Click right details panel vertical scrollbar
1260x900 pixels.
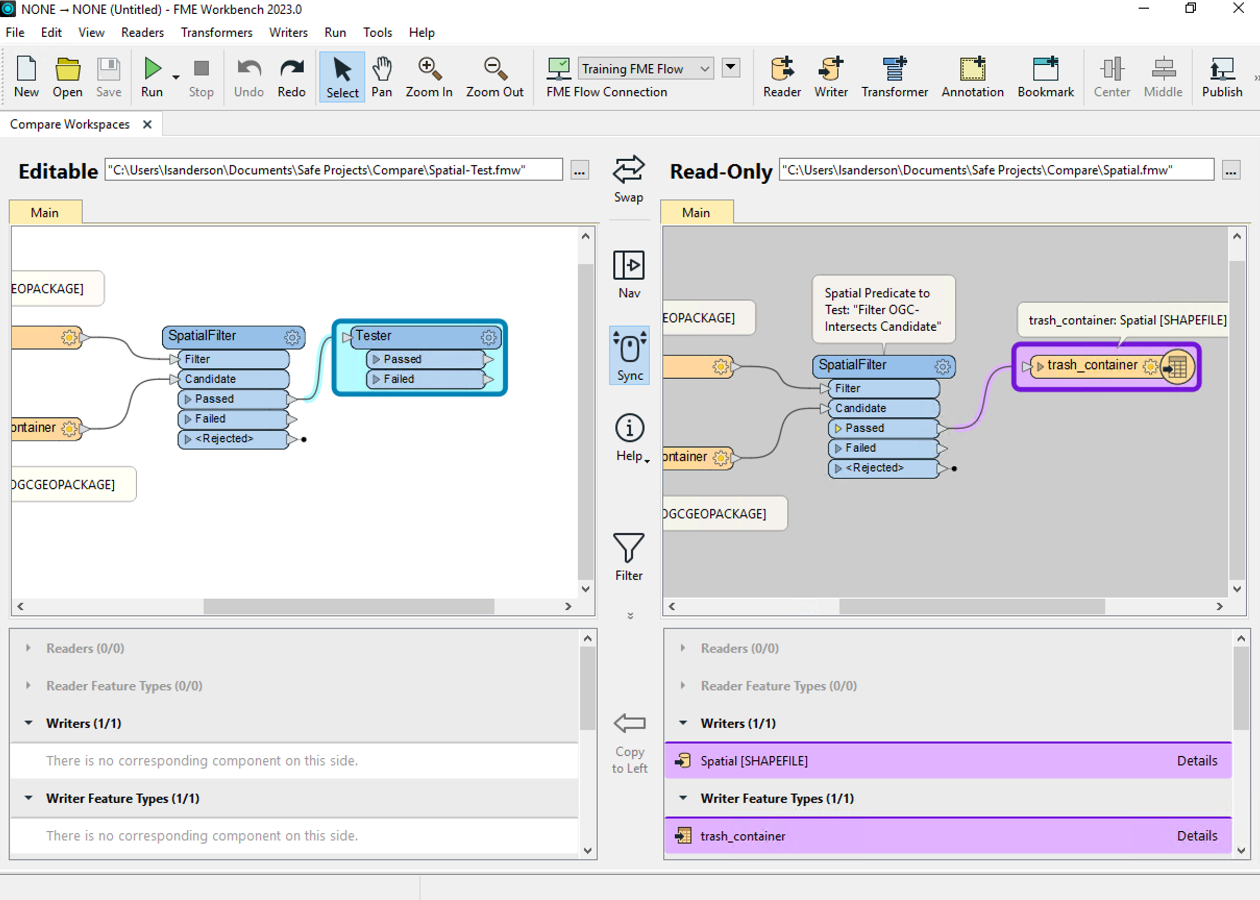tap(1241, 688)
